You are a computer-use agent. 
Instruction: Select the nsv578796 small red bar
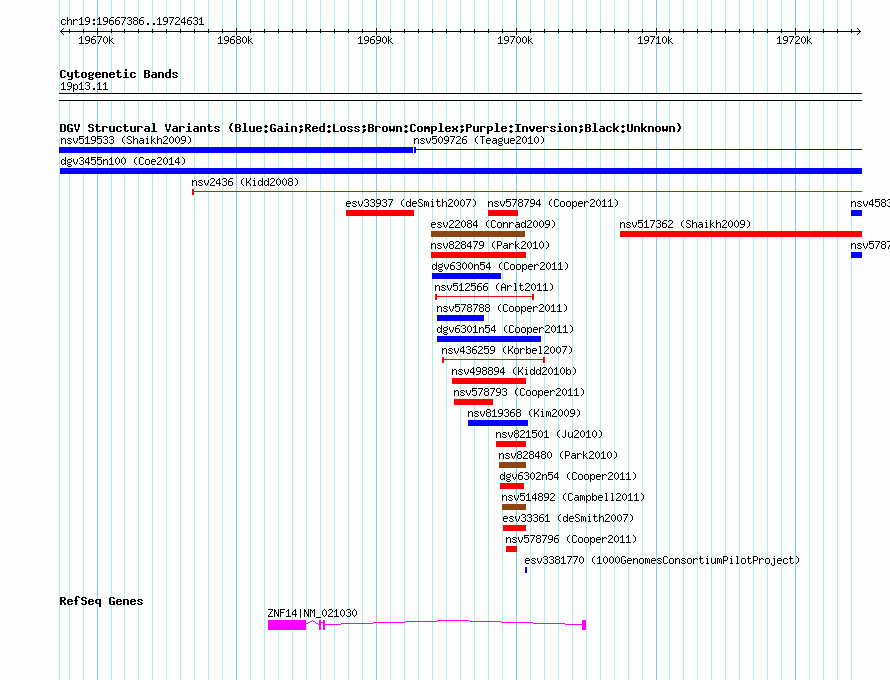click(x=511, y=549)
